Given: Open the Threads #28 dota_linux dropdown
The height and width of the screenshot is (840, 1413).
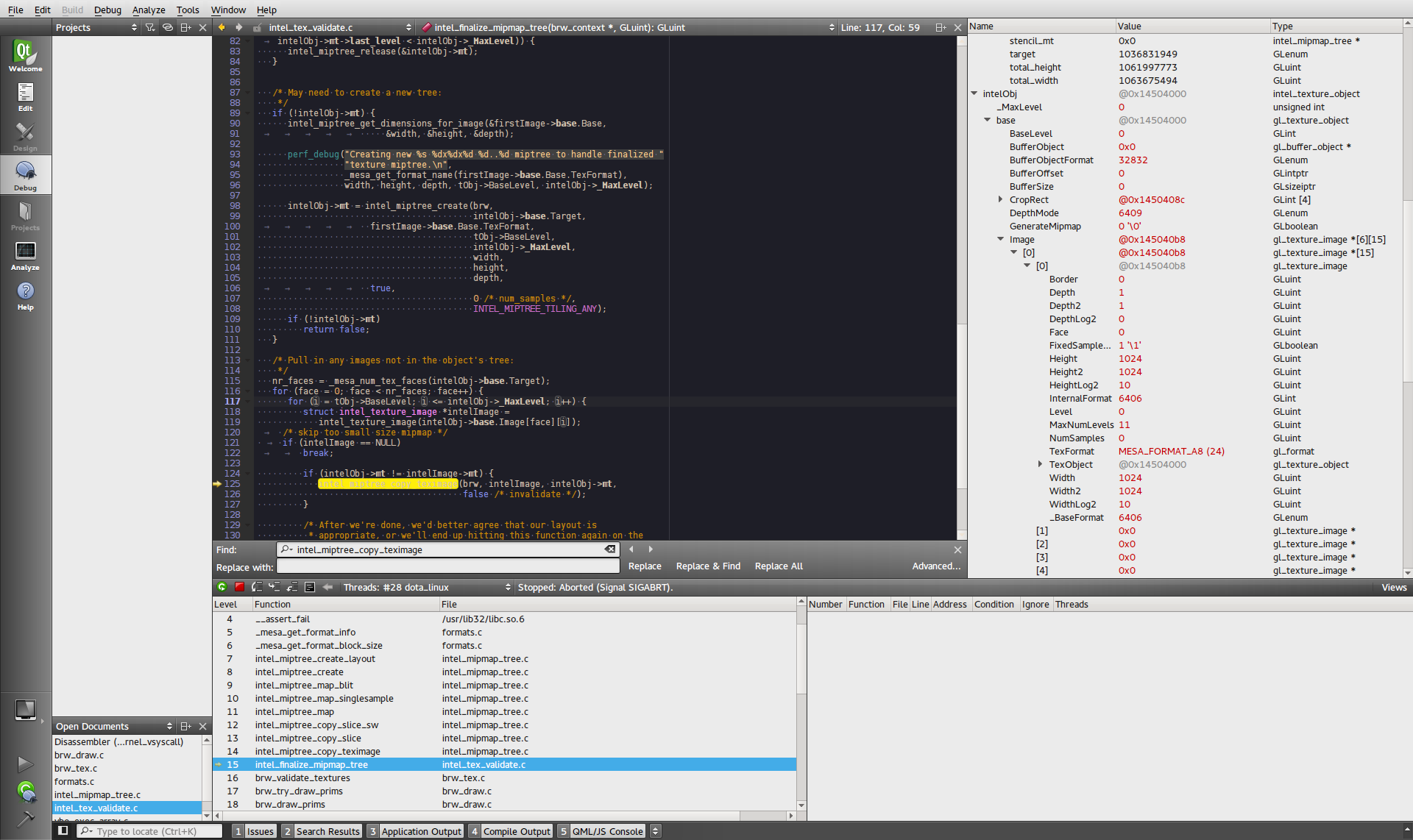Looking at the screenshot, I should point(427,587).
